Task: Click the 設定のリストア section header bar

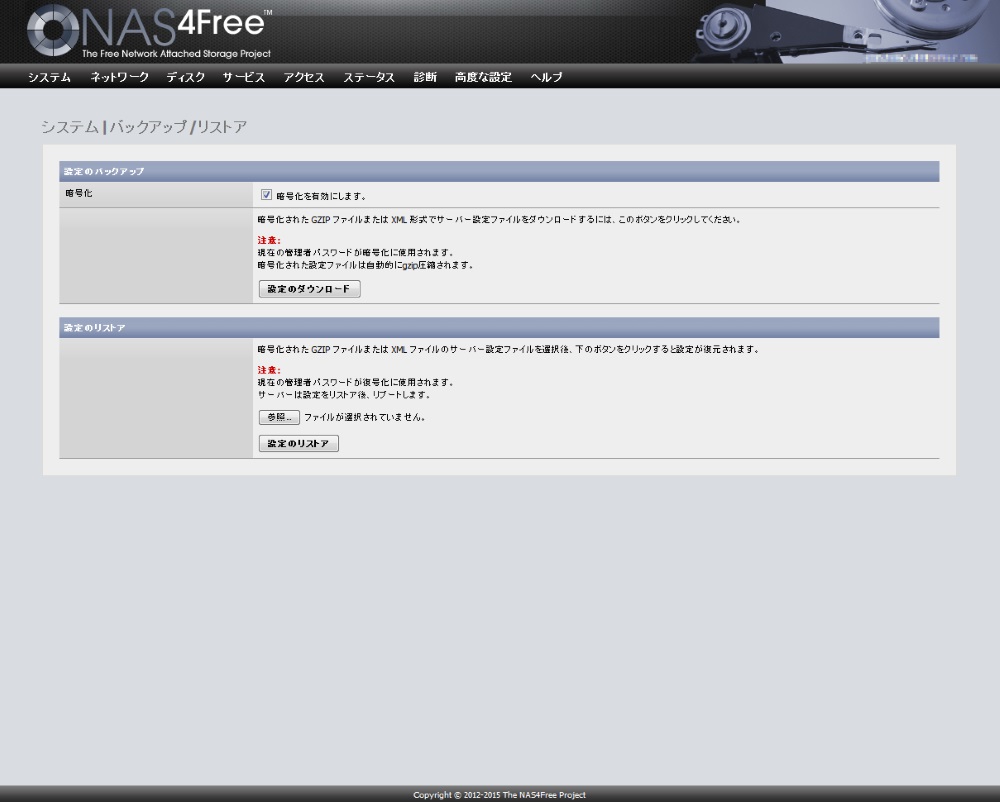Action: [499, 328]
